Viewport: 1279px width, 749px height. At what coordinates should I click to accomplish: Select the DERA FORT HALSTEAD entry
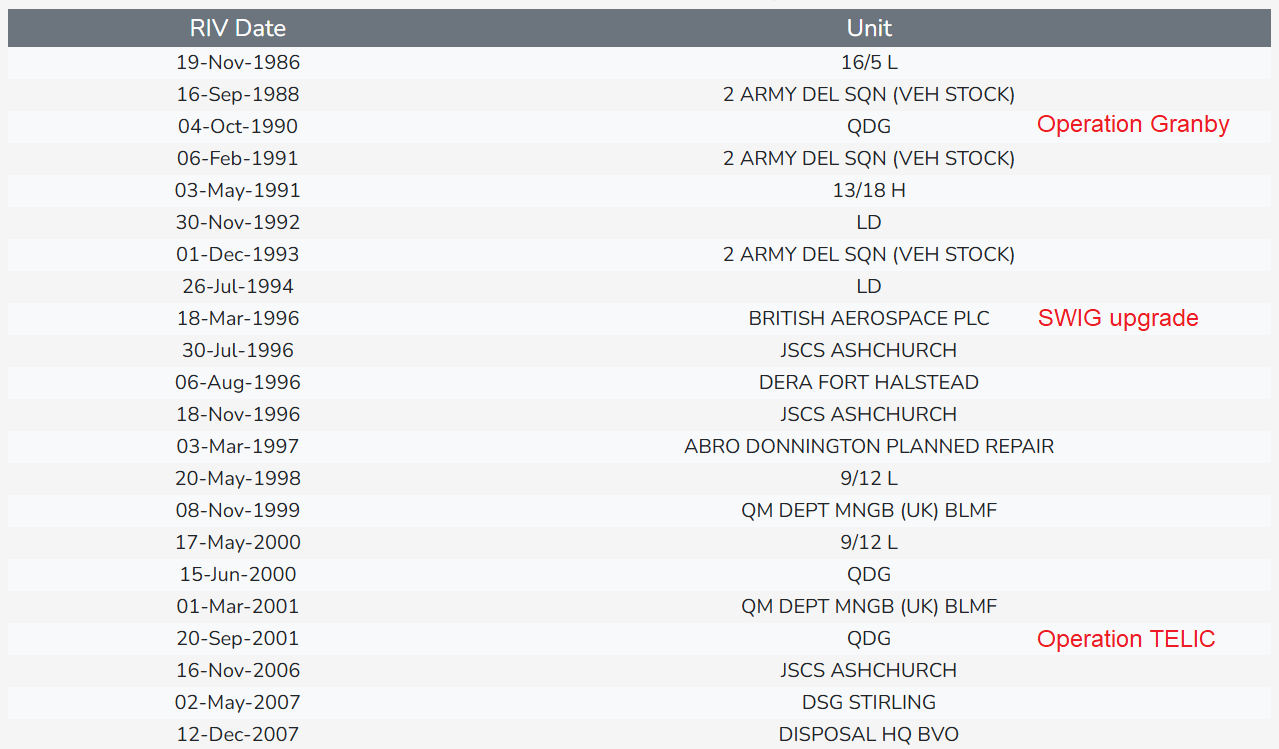tap(869, 382)
